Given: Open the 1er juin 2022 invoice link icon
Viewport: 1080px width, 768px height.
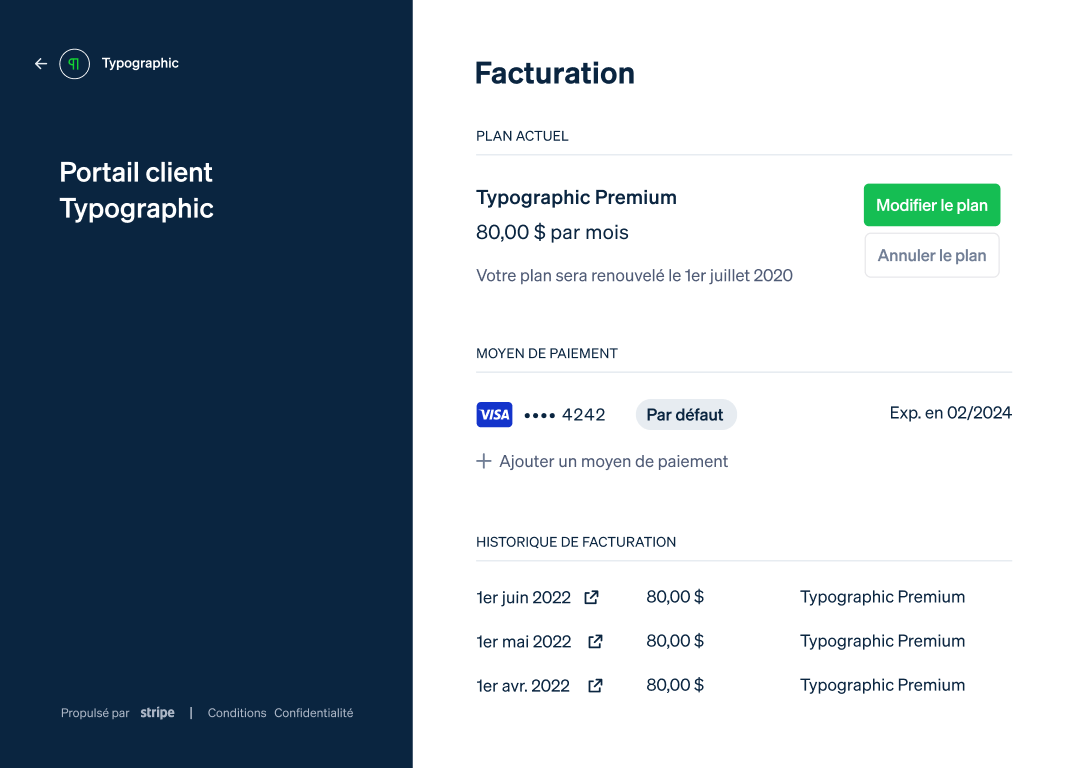Looking at the screenshot, I should coord(591,597).
